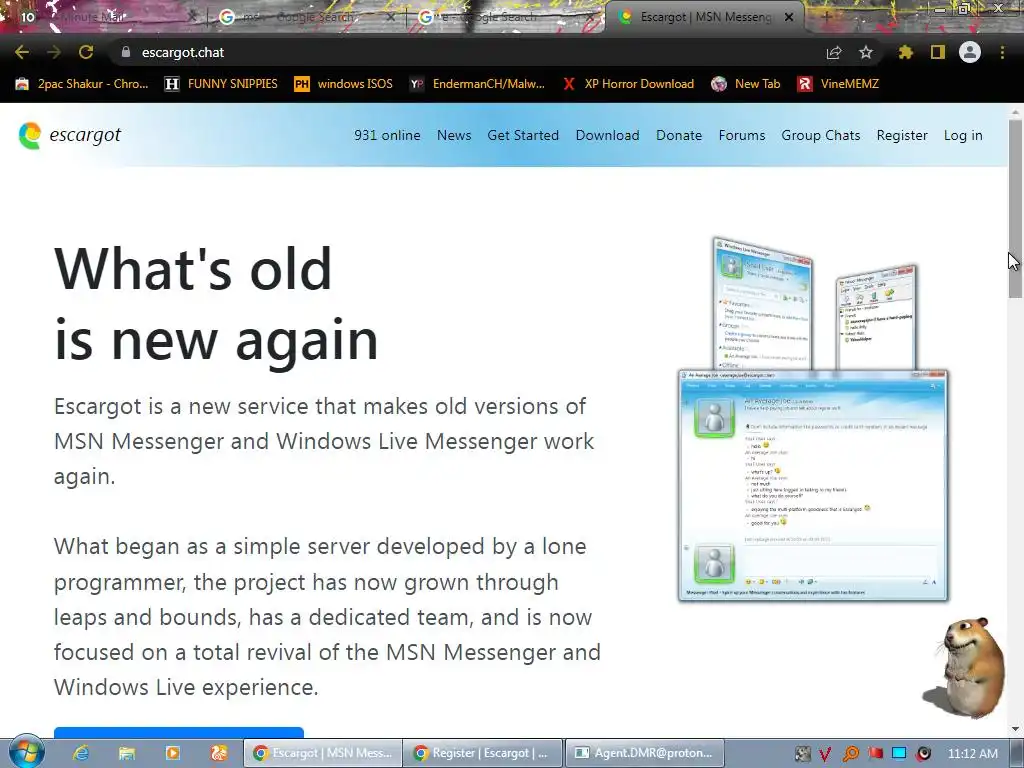Open Windows Explorer folder on the taskbar
This screenshot has height=768, width=1024.
127,753
